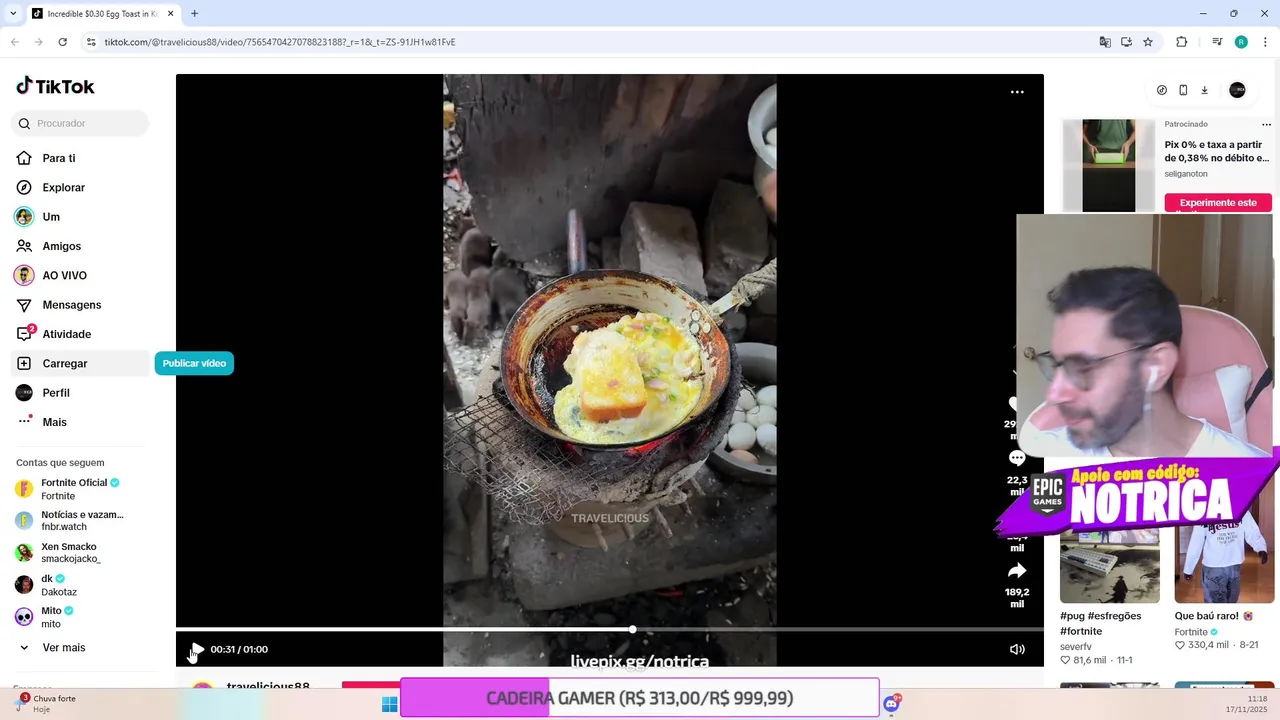
Task: Click the Procurador search field
Action: [80, 123]
